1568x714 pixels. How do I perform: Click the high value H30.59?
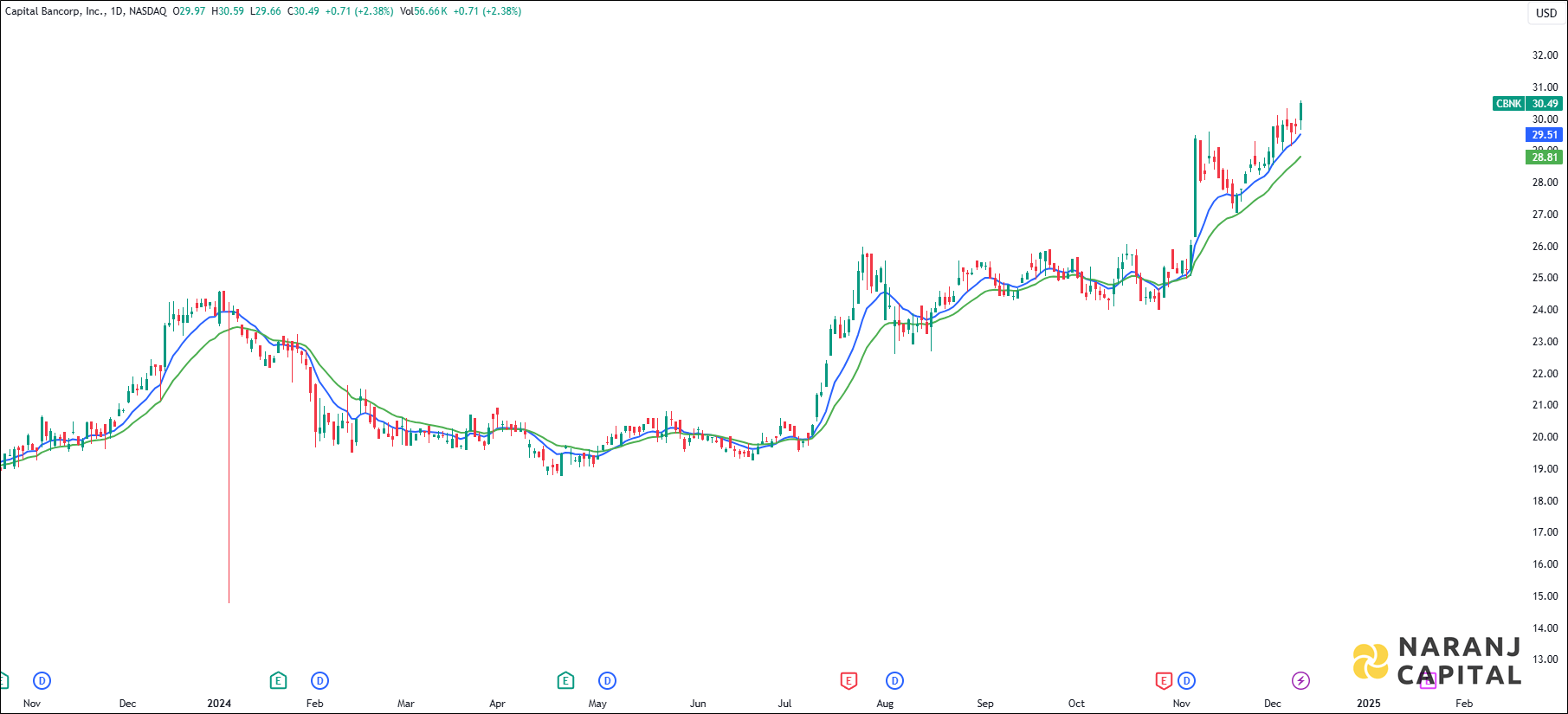point(228,11)
